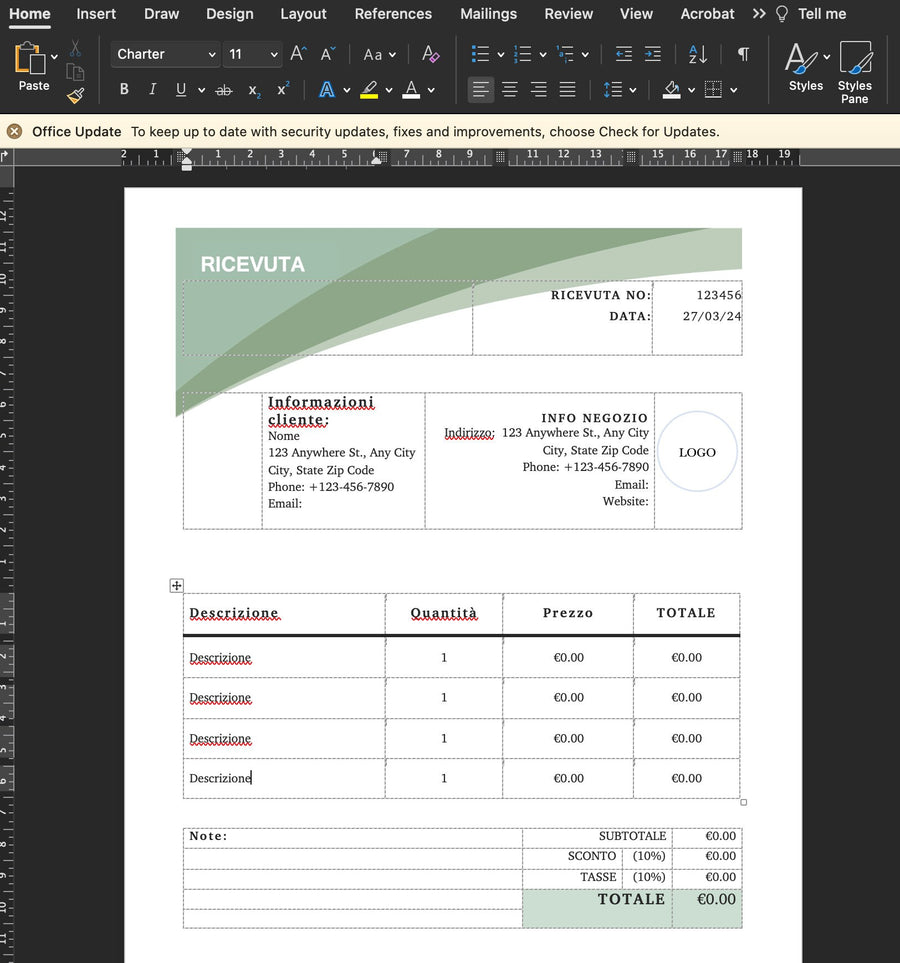Viewport: 900px width, 963px height.
Task: Insert a bulleted list
Action: click(480, 54)
